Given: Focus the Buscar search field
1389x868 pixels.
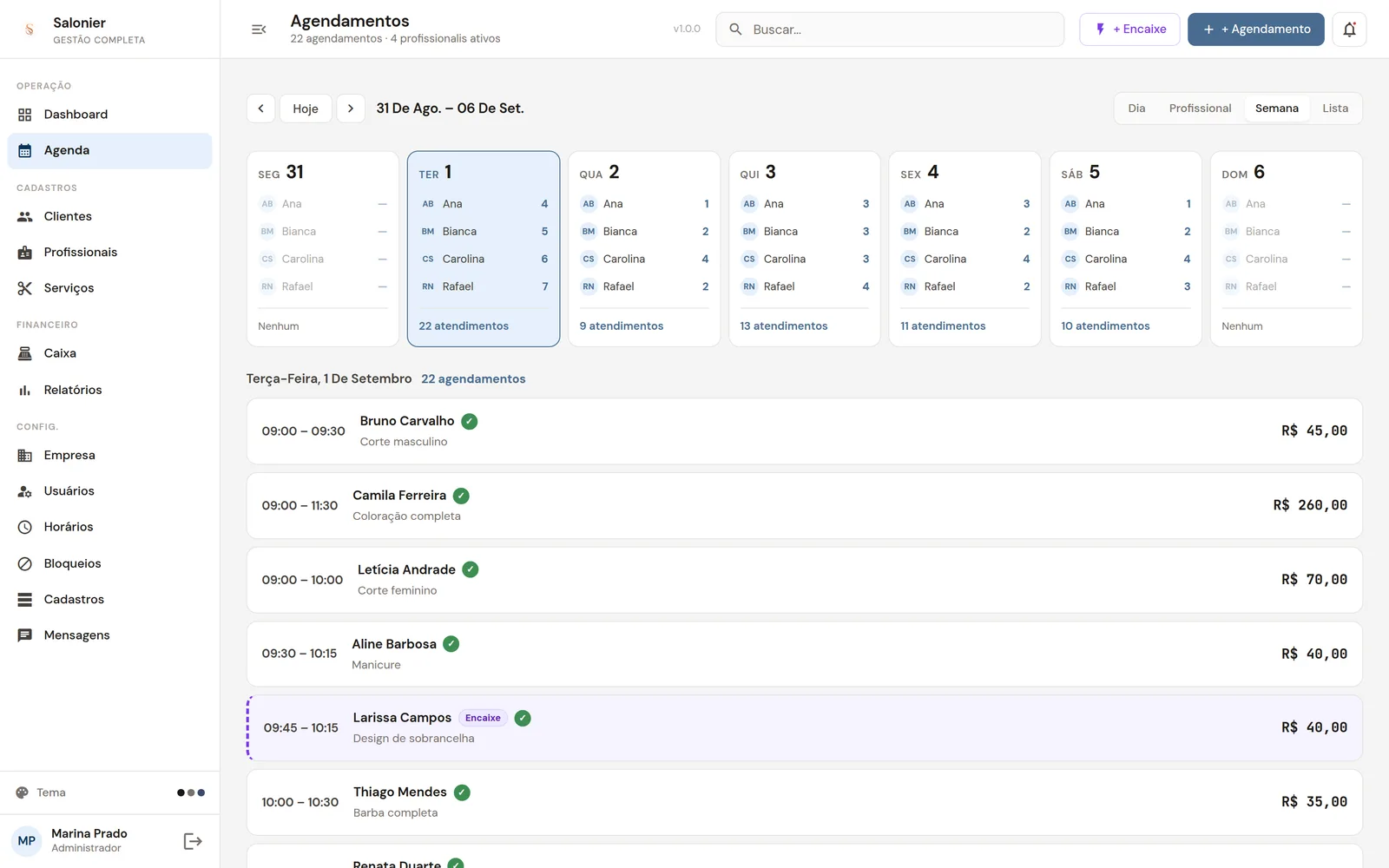Looking at the screenshot, I should pyautogui.click(x=890, y=30).
